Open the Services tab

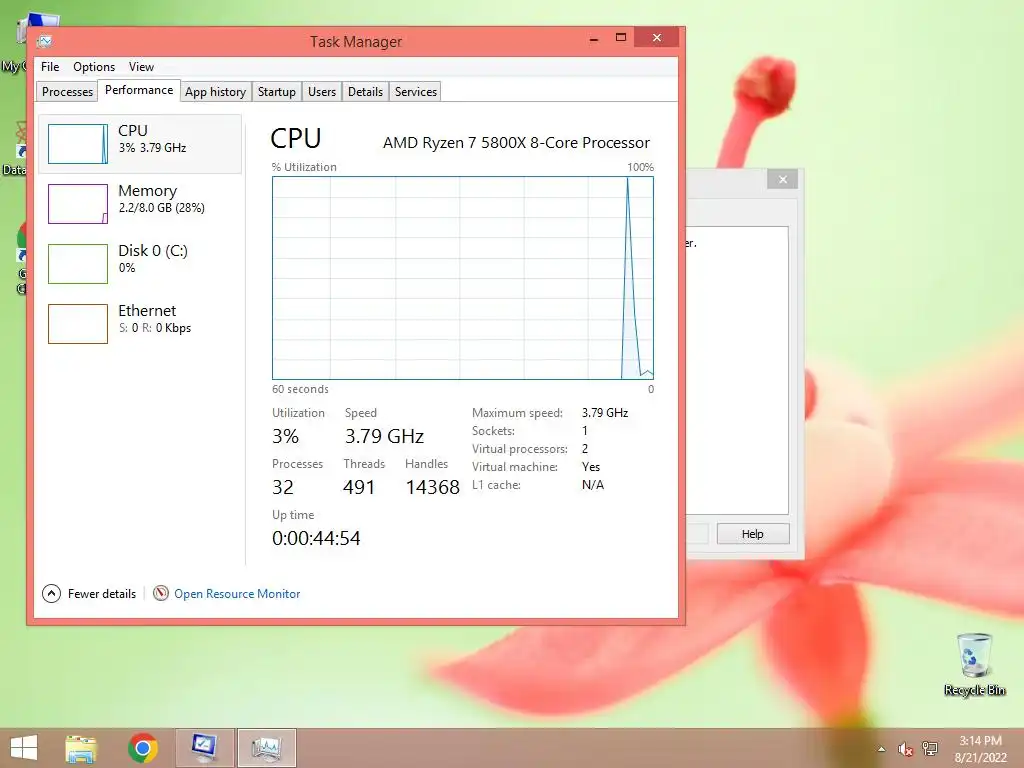point(415,91)
